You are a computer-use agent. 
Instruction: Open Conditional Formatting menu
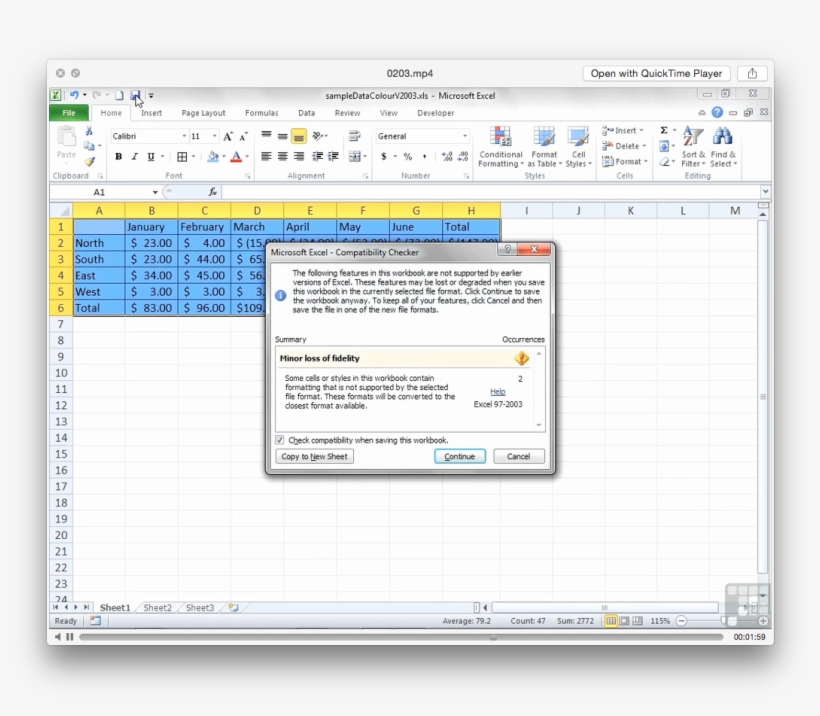500,147
